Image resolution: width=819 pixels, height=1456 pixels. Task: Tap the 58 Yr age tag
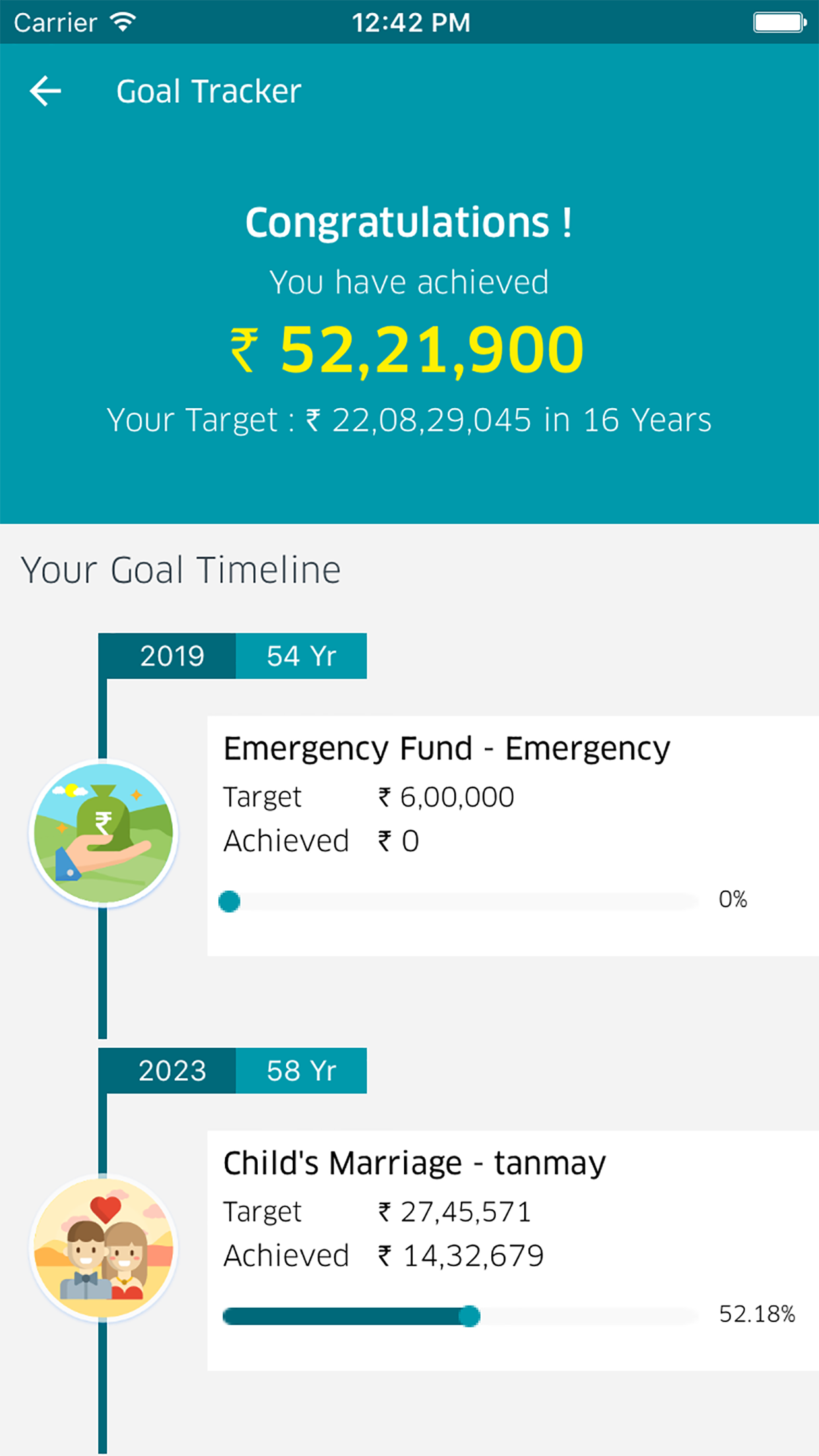(301, 1071)
